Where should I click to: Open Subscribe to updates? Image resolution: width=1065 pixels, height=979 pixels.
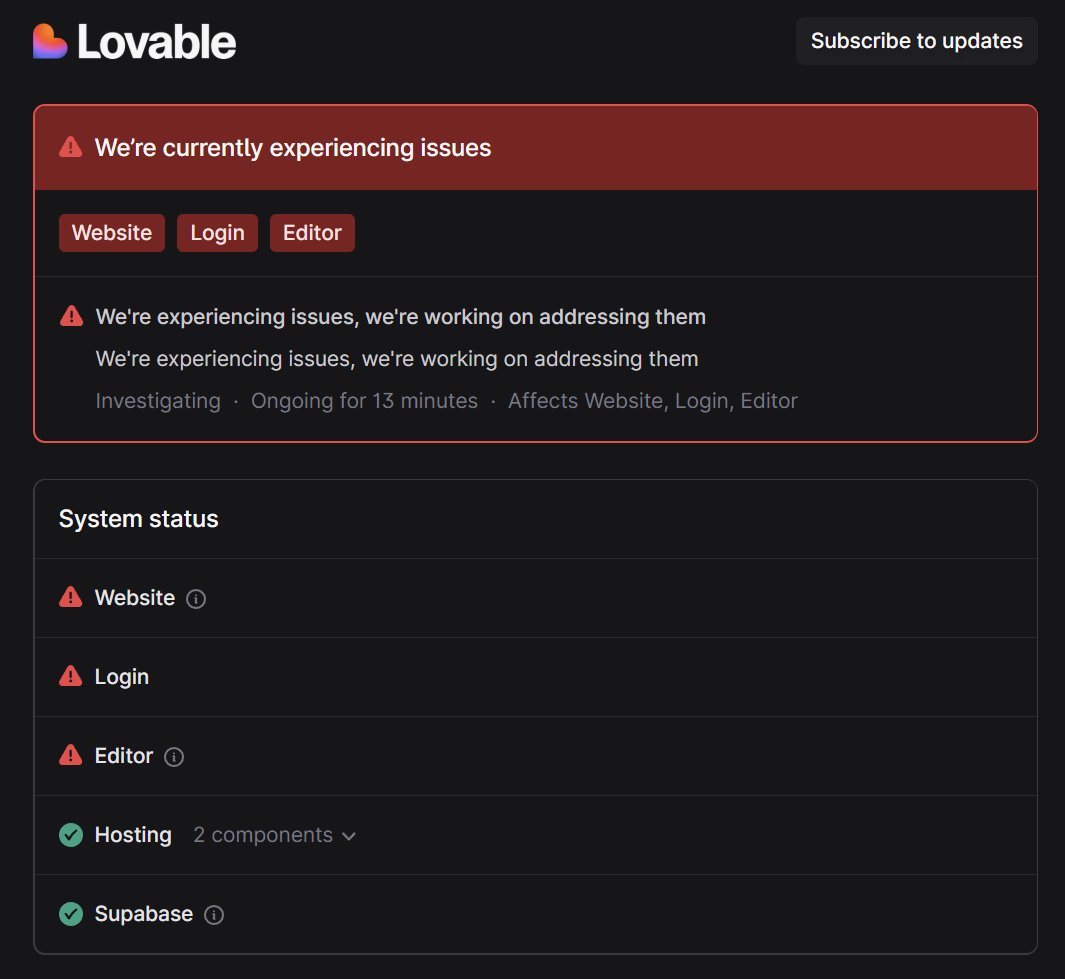[916, 41]
